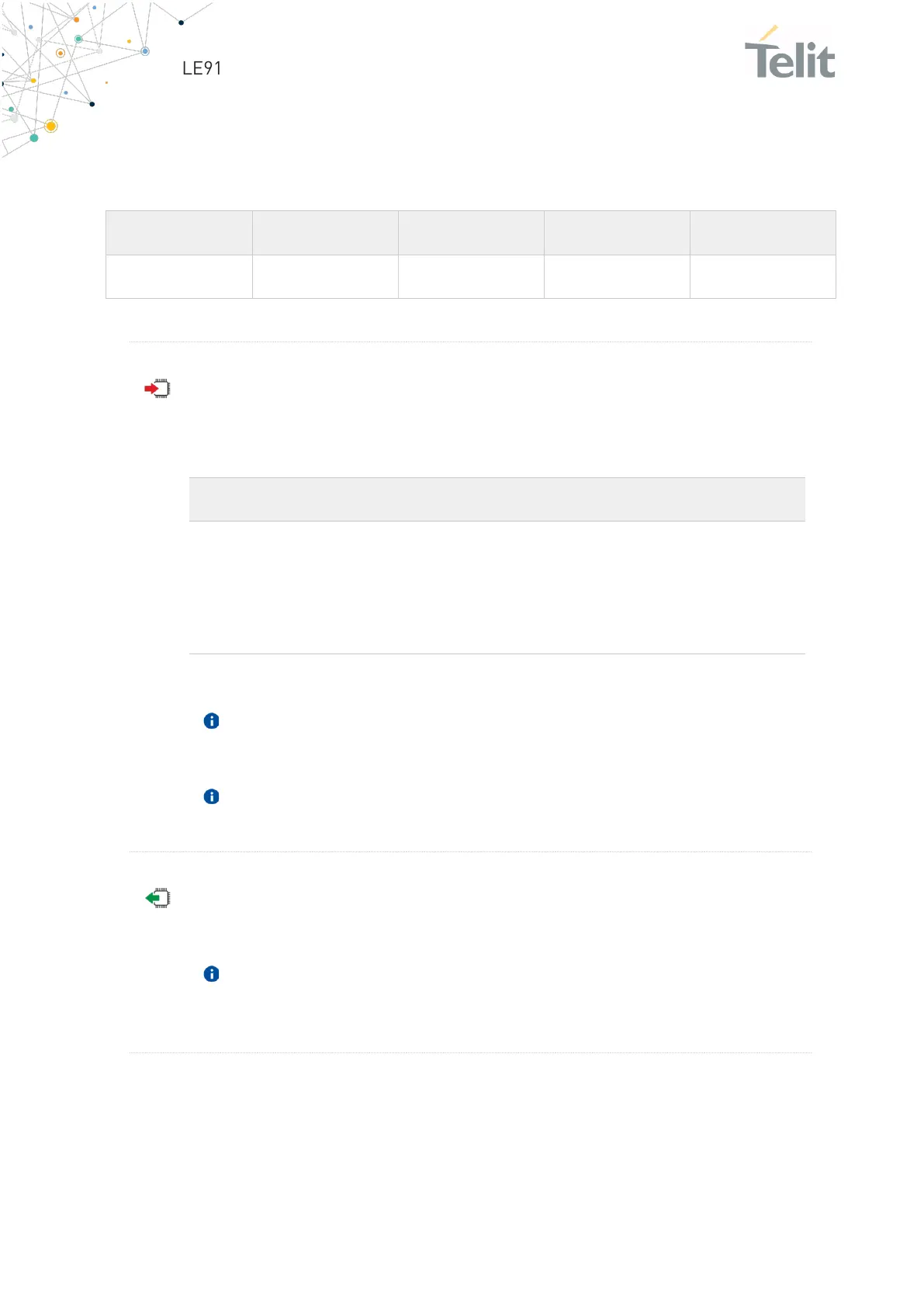The width and height of the screenshot is (924, 1307).
Task: Click the middle header cell of the top table
Action: pyautogui.click(x=471, y=233)
